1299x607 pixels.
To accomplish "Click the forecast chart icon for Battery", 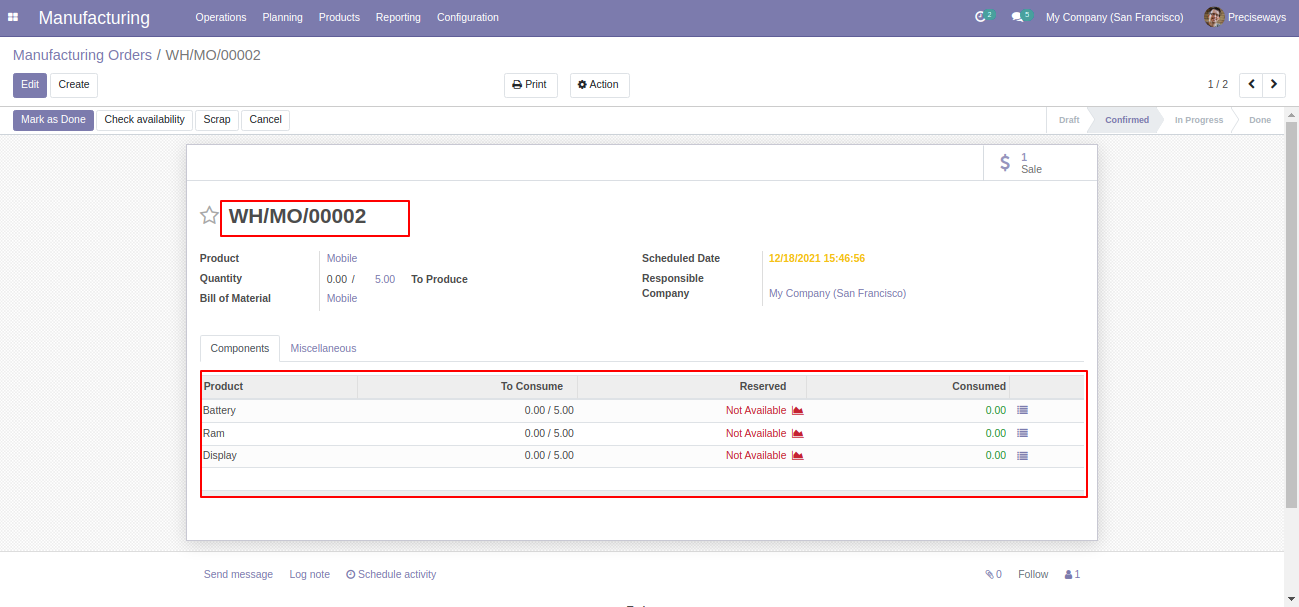I will [x=798, y=411].
